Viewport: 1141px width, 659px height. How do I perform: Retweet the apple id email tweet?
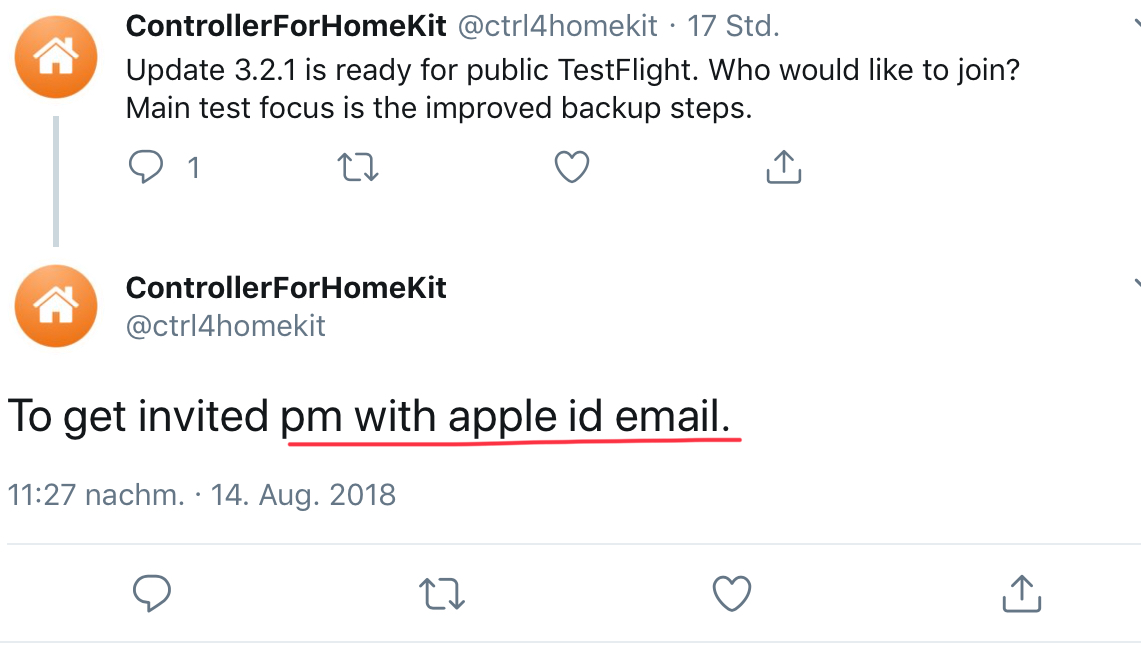(x=441, y=594)
